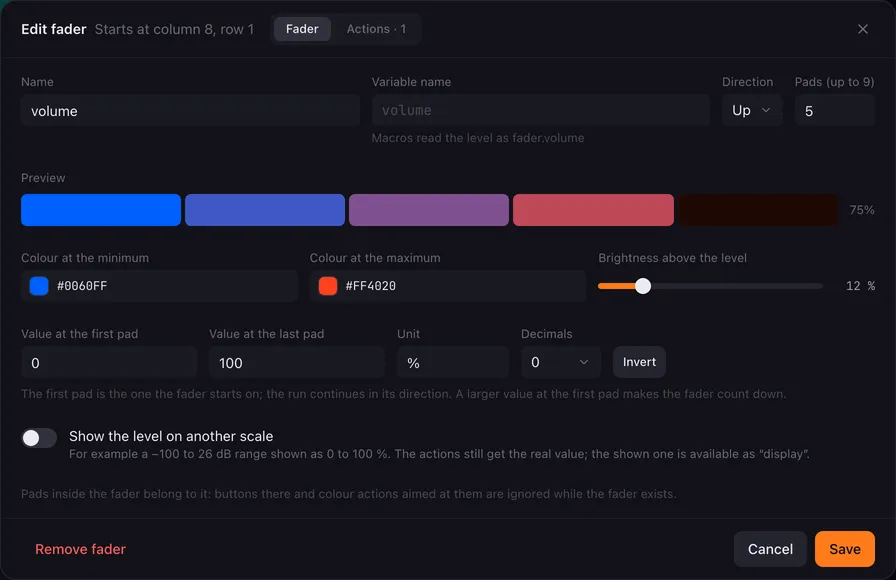Open the Actions · 1 tab
This screenshot has width=896, height=580.
[x=376, y=29]
